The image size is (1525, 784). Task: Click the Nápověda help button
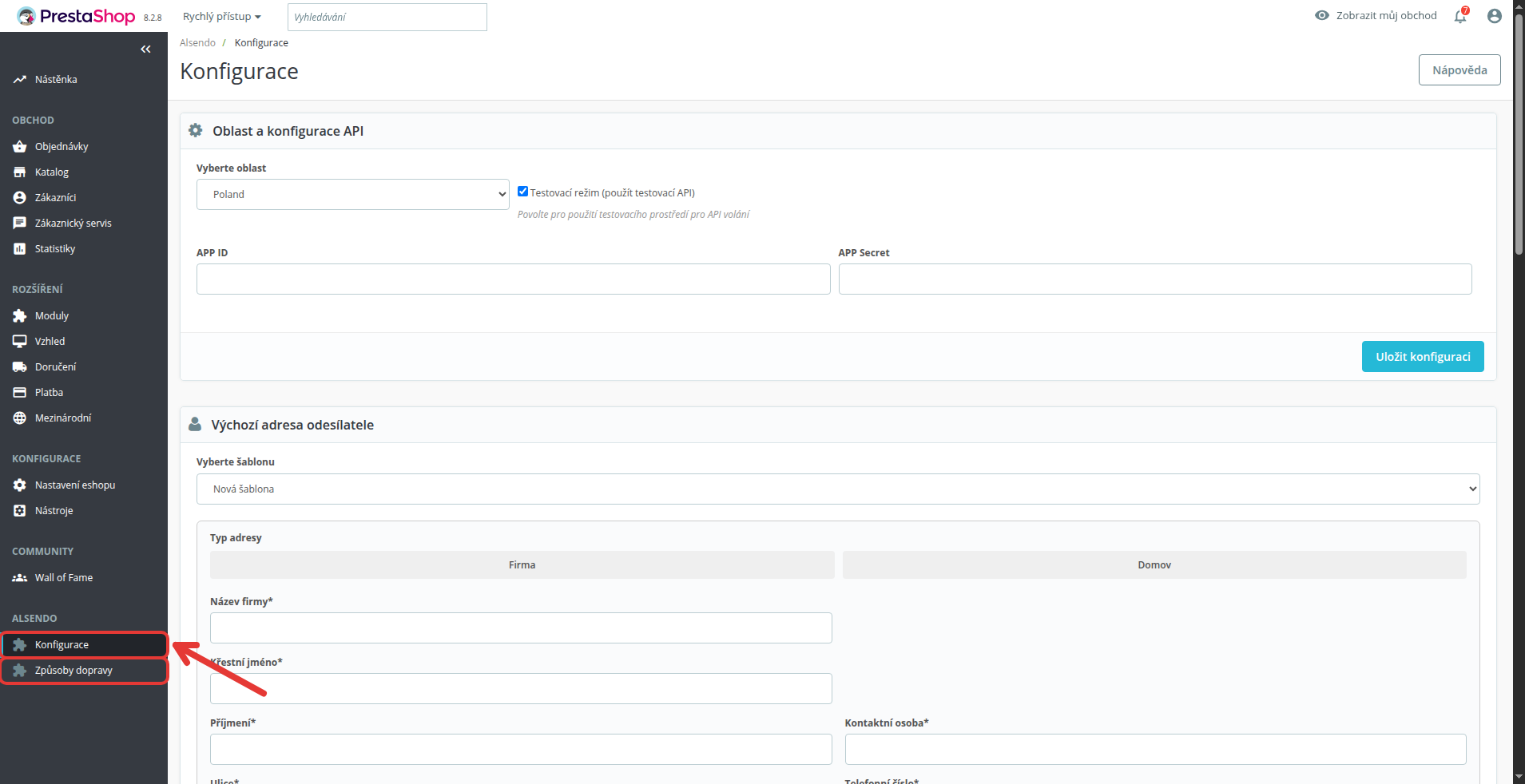(1459, 70)
